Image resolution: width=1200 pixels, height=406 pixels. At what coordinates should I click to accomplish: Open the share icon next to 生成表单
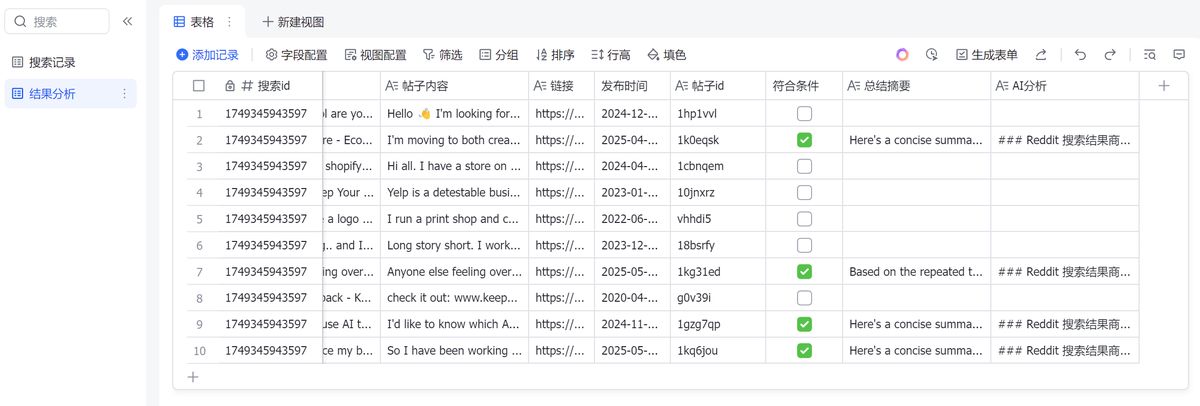1041,55
